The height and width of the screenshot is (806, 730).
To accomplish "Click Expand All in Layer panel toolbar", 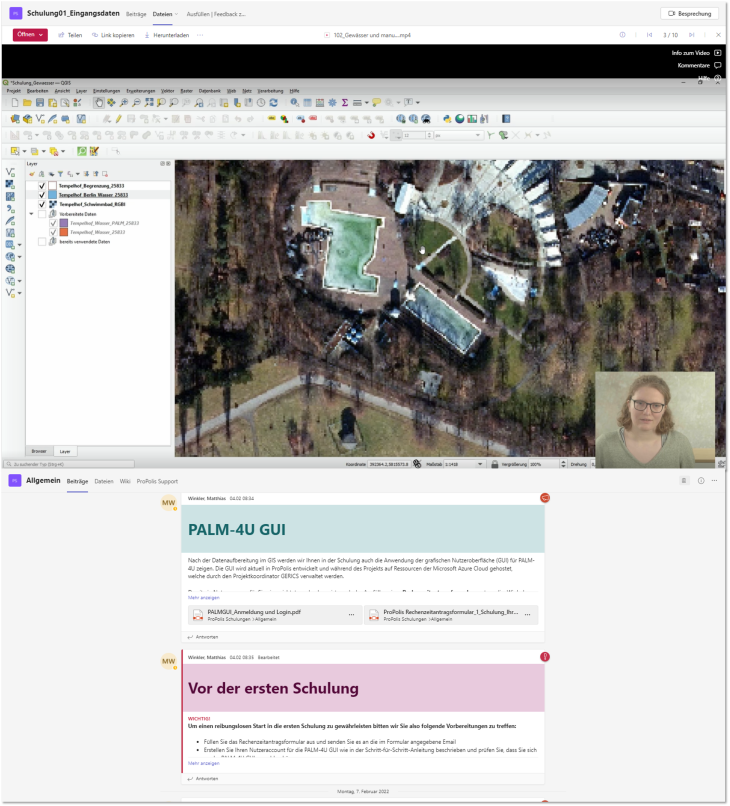I will (x=87, y=174).
